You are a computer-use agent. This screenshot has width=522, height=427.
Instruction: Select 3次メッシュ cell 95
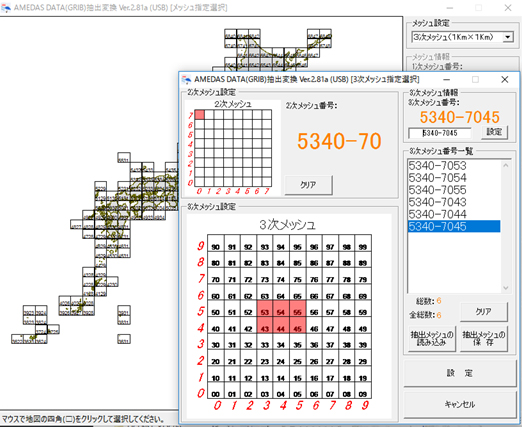pyautogui.click(x=297, y=243)
